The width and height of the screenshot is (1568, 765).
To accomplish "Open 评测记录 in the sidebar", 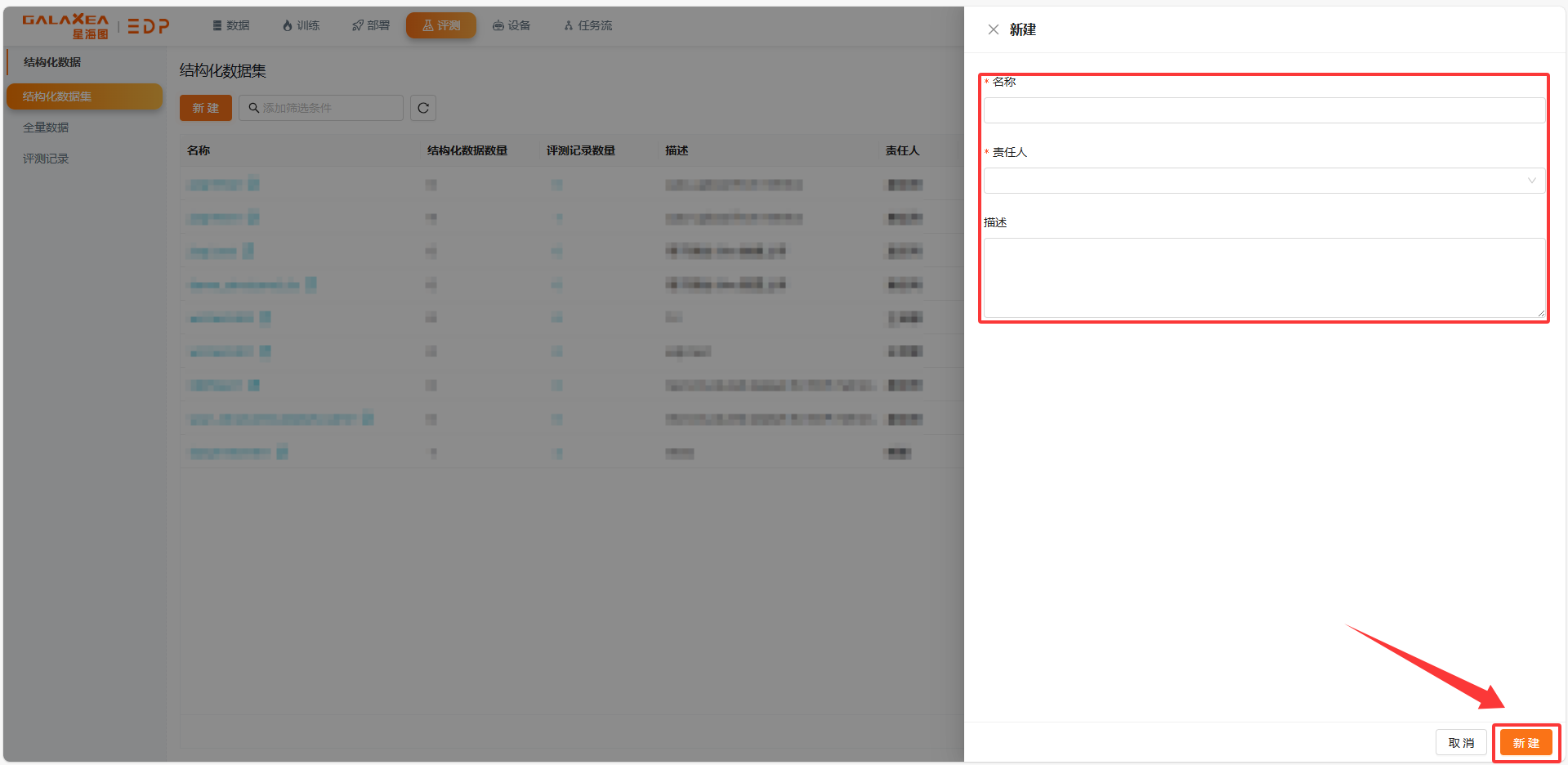I will click(46, 159).
